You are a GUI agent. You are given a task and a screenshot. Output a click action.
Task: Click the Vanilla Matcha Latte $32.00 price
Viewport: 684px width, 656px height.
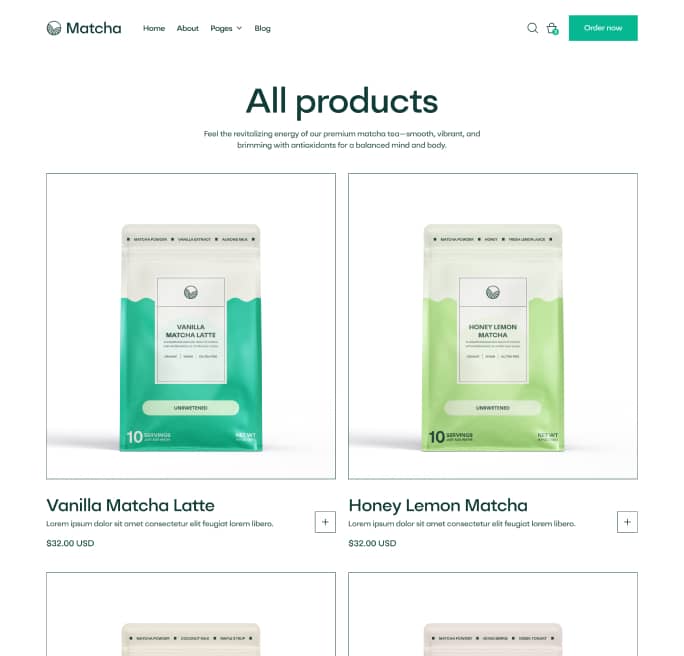click(70, 543)
